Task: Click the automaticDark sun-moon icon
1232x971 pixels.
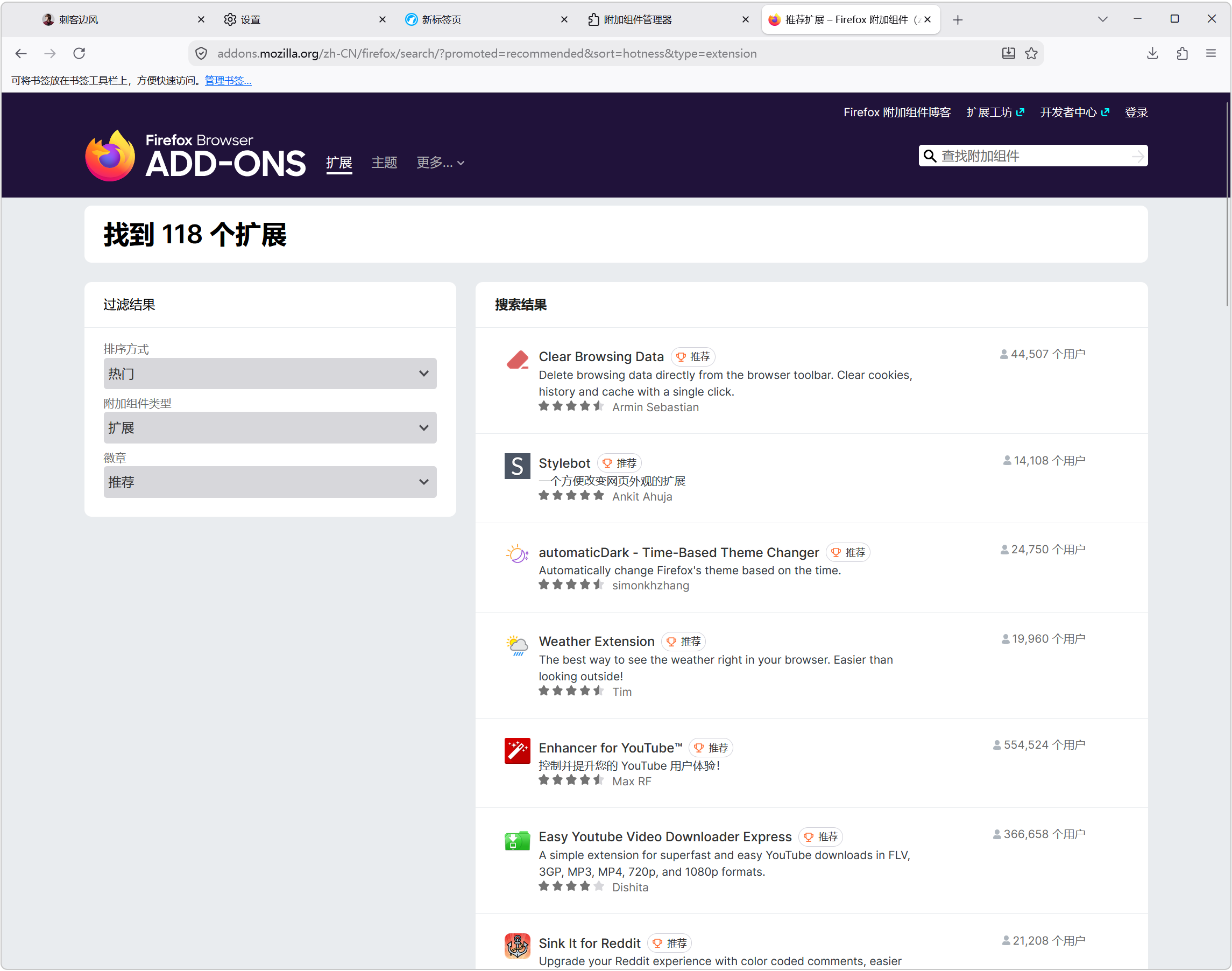Action: pyautogui.click(x=517, y=555)
